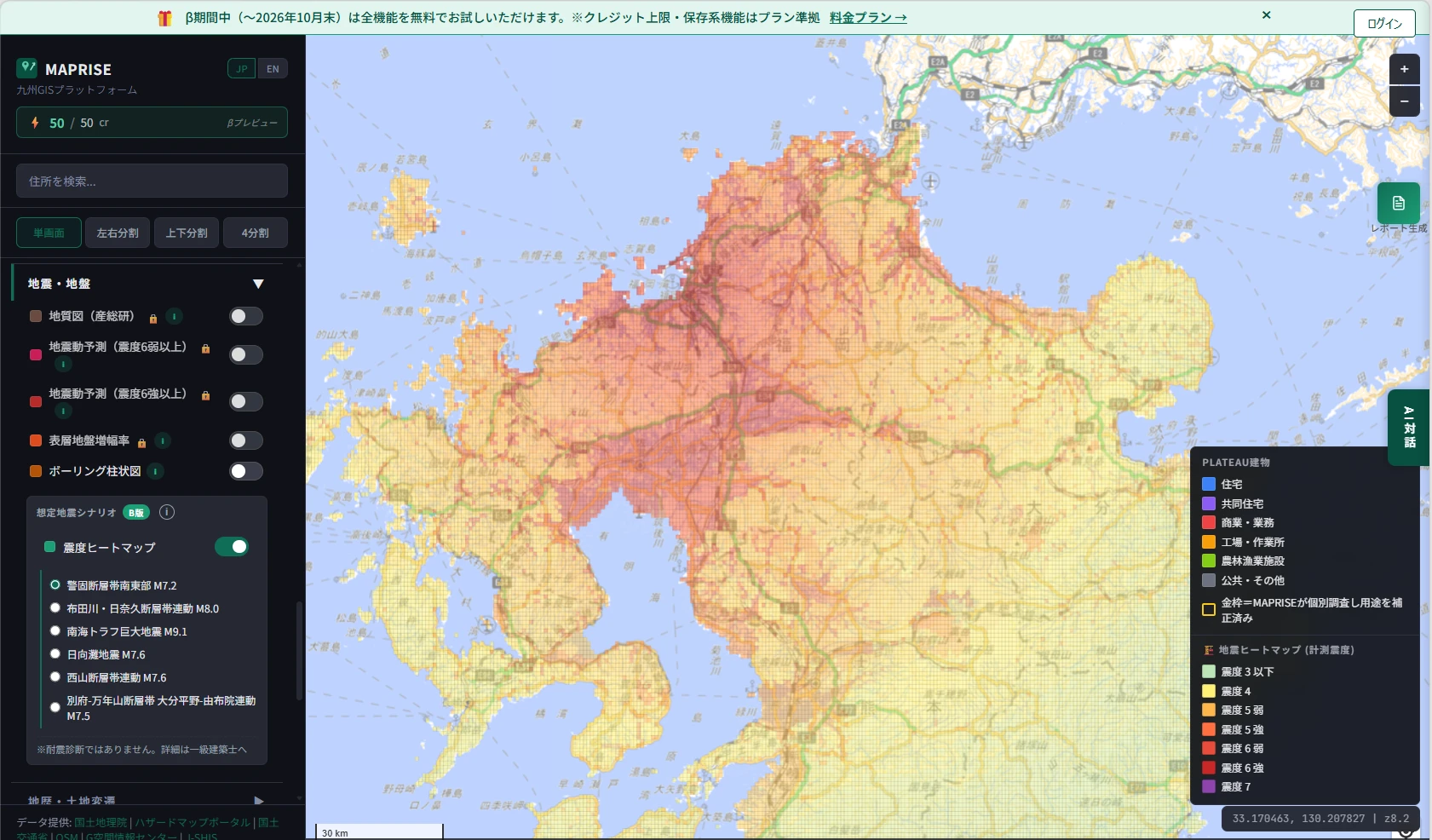1432x840 pixels.
Task: Open the 料金プラン link
Action: 868,18
